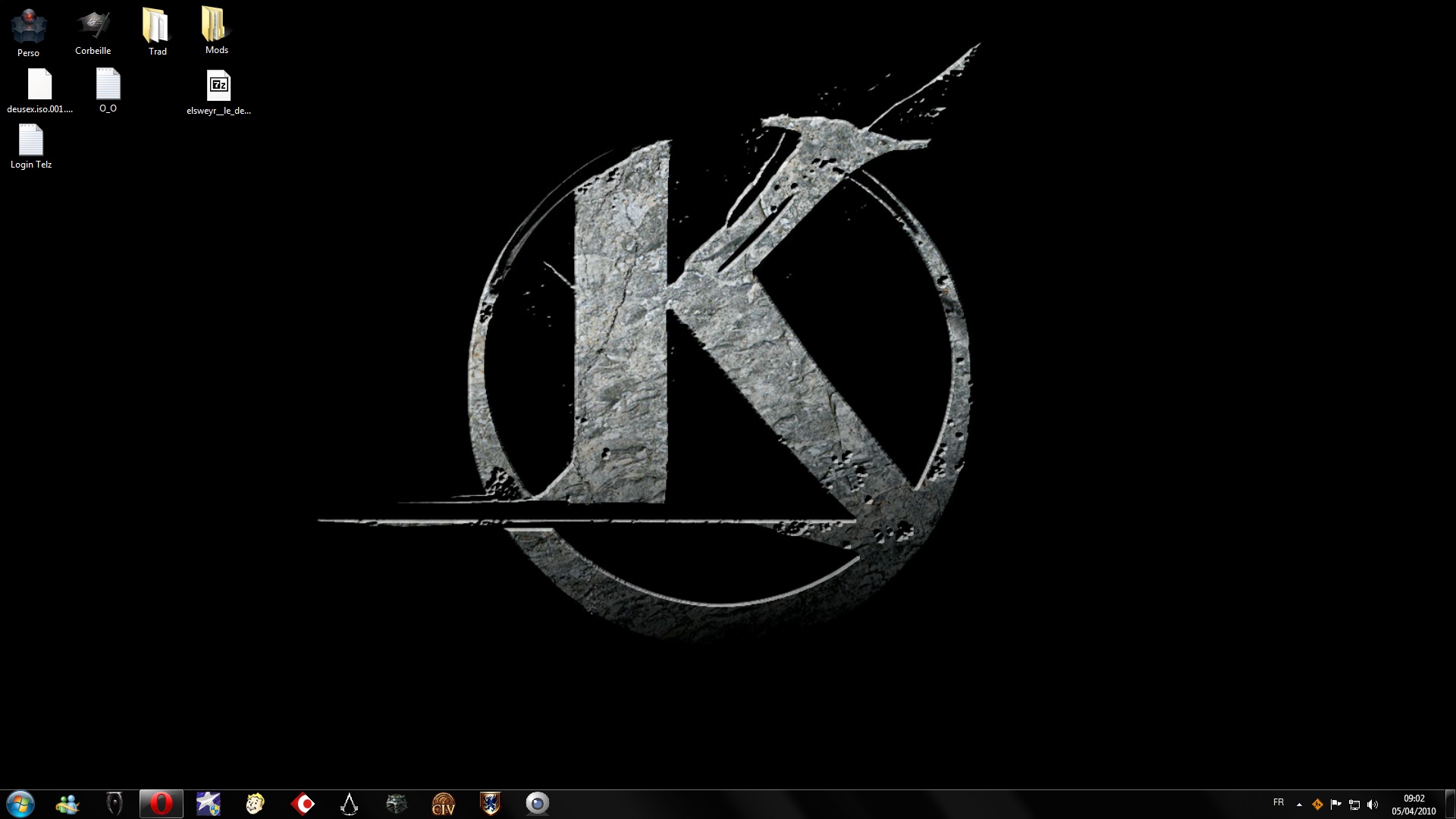
Task: Open the blue dragon shield game icon
Action: [490, 804]
